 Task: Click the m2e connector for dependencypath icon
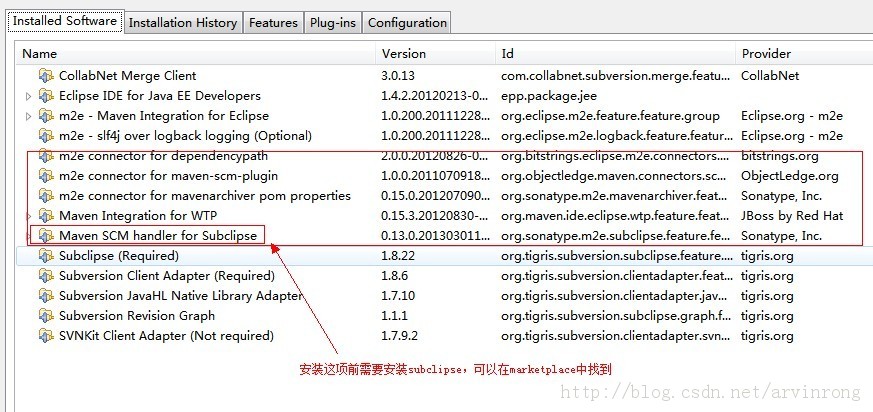(x=46, y=156)
